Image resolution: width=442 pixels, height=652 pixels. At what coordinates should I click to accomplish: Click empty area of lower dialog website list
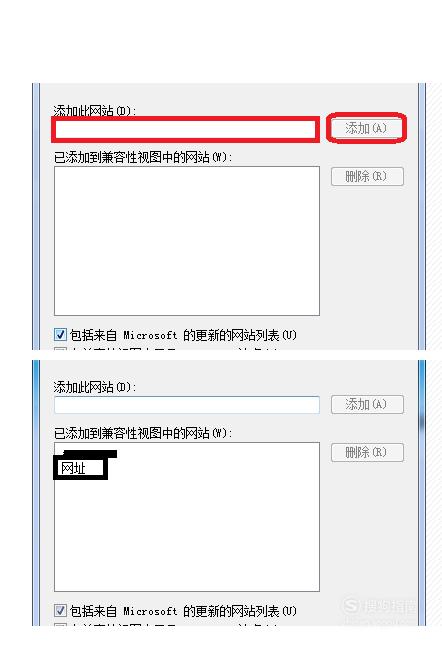(187, 536)
